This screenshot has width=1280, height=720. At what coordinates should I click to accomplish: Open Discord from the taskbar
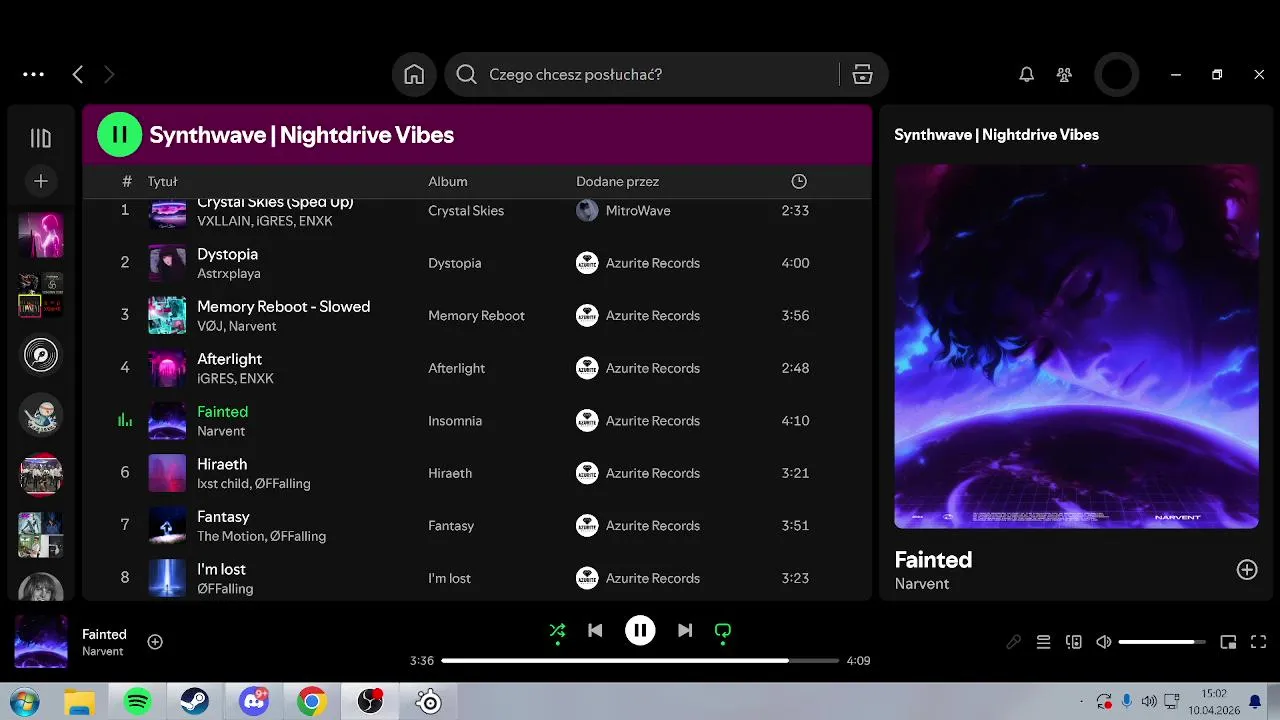[x=253, y=702]
